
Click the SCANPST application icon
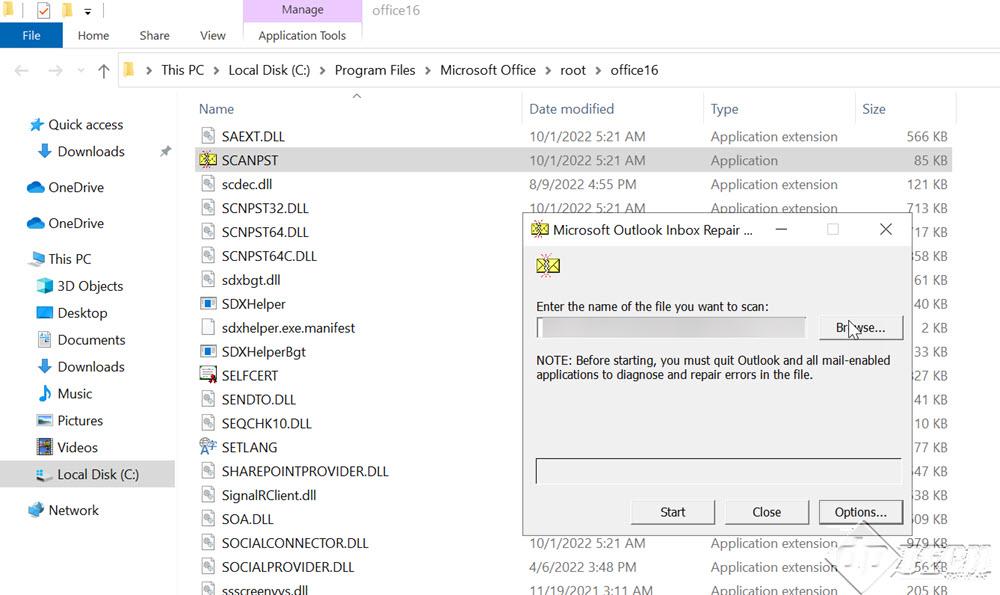coord(208,160)
